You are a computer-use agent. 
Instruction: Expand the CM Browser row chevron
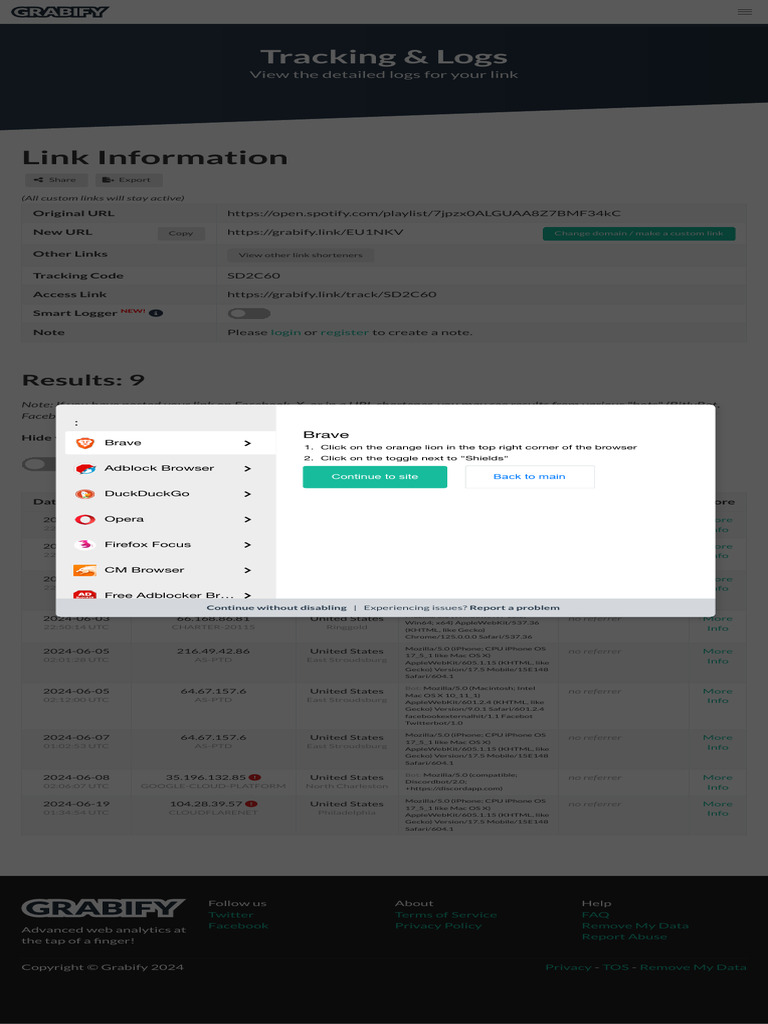[248, 570]
